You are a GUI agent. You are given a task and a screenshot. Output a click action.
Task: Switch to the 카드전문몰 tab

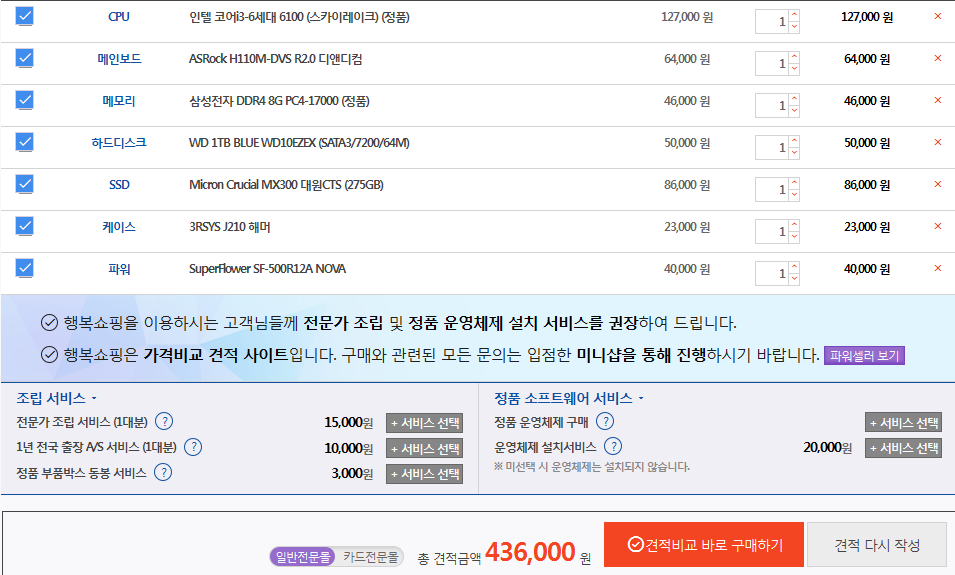click(371, 557)
